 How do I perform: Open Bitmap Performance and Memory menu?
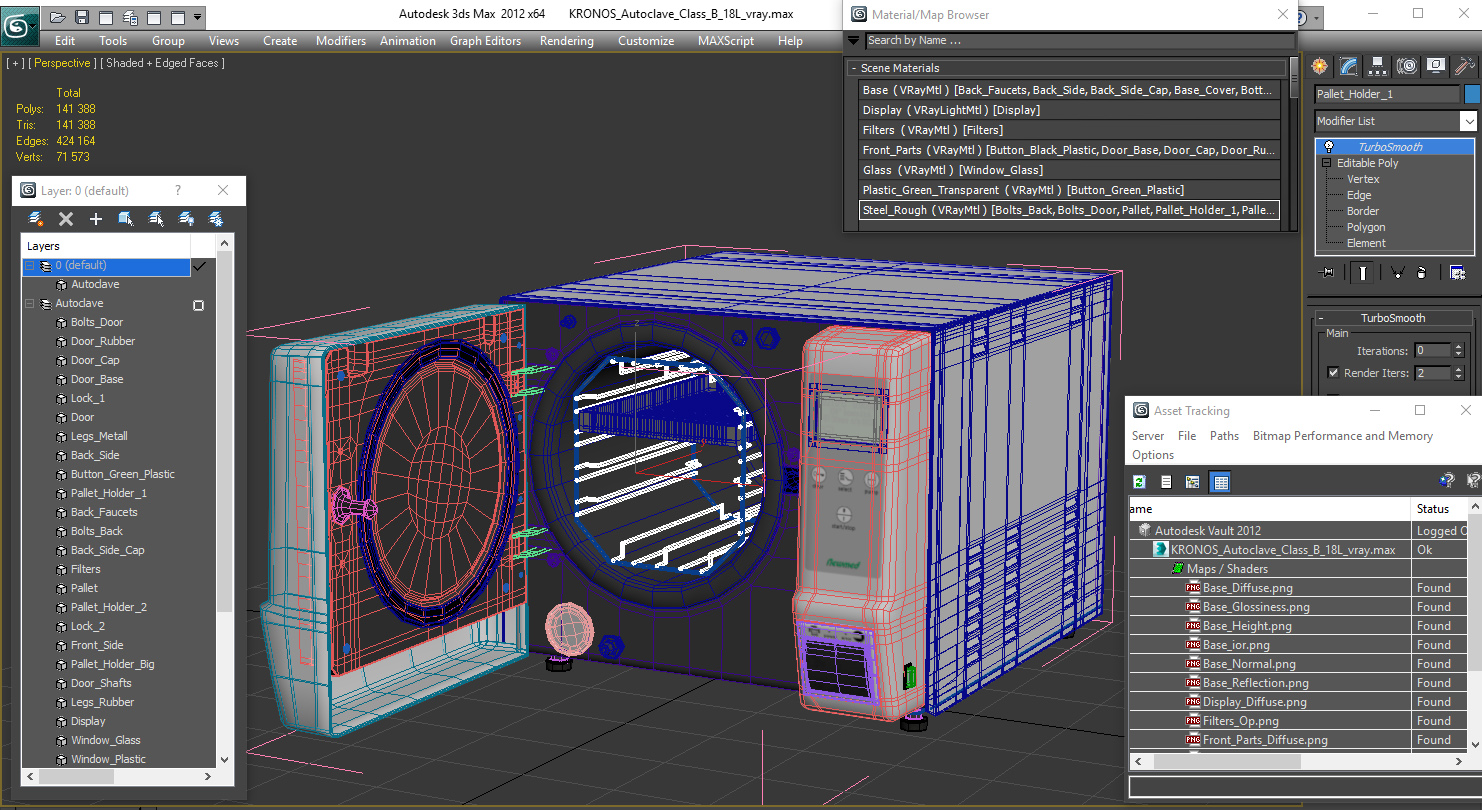click(1343, 436)
